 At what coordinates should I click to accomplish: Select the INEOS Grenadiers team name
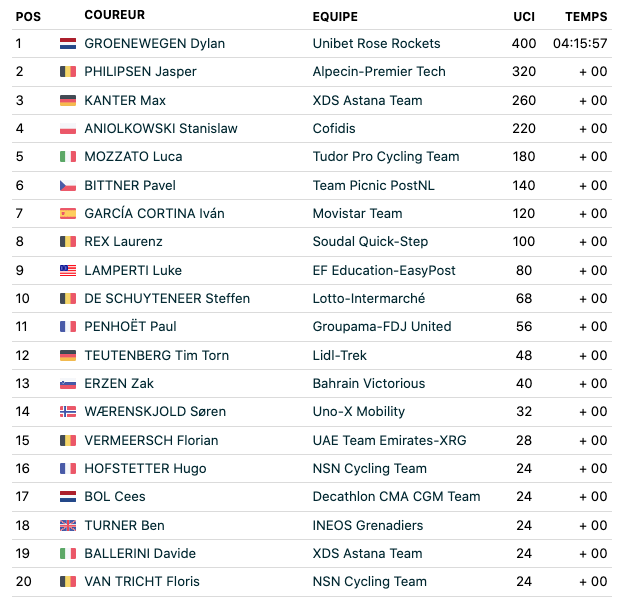point(367,526)
